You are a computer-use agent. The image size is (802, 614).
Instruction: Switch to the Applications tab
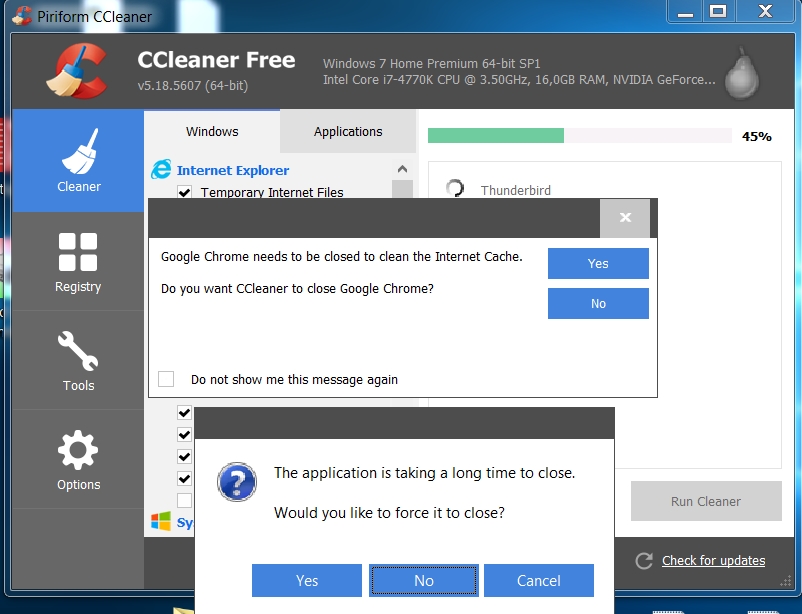[348, 131]
